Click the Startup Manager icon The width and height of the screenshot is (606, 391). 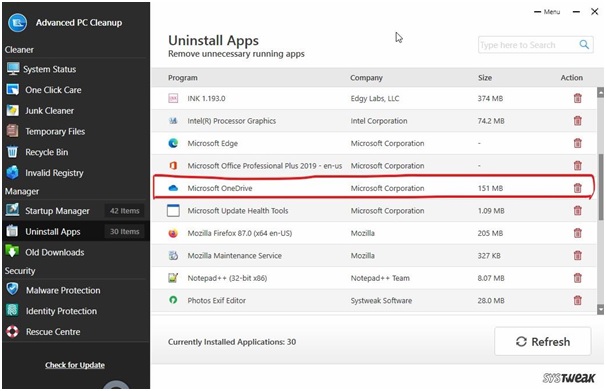tap(13, 210)
